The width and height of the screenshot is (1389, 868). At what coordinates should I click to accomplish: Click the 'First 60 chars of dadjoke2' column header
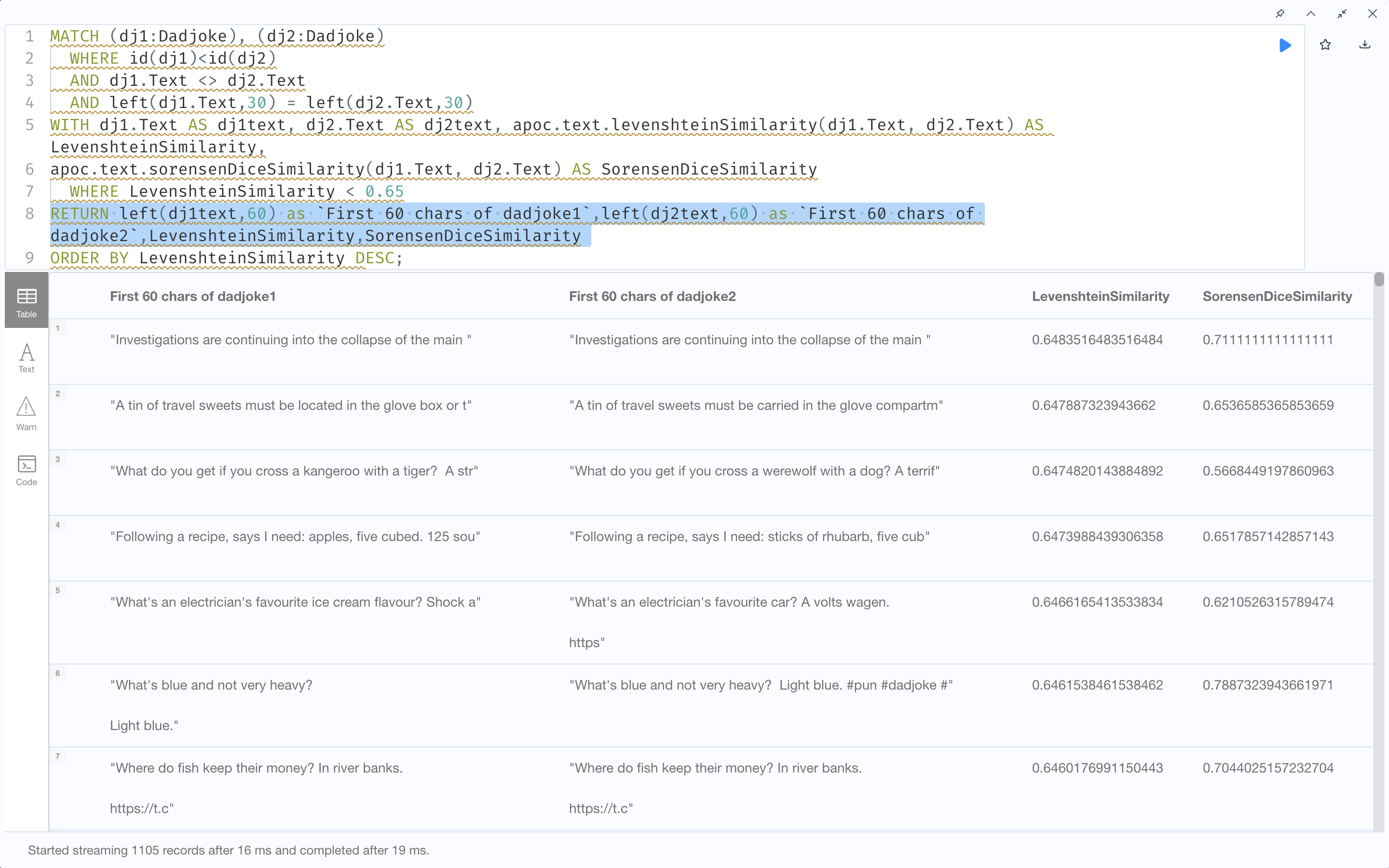pos(652,296)
